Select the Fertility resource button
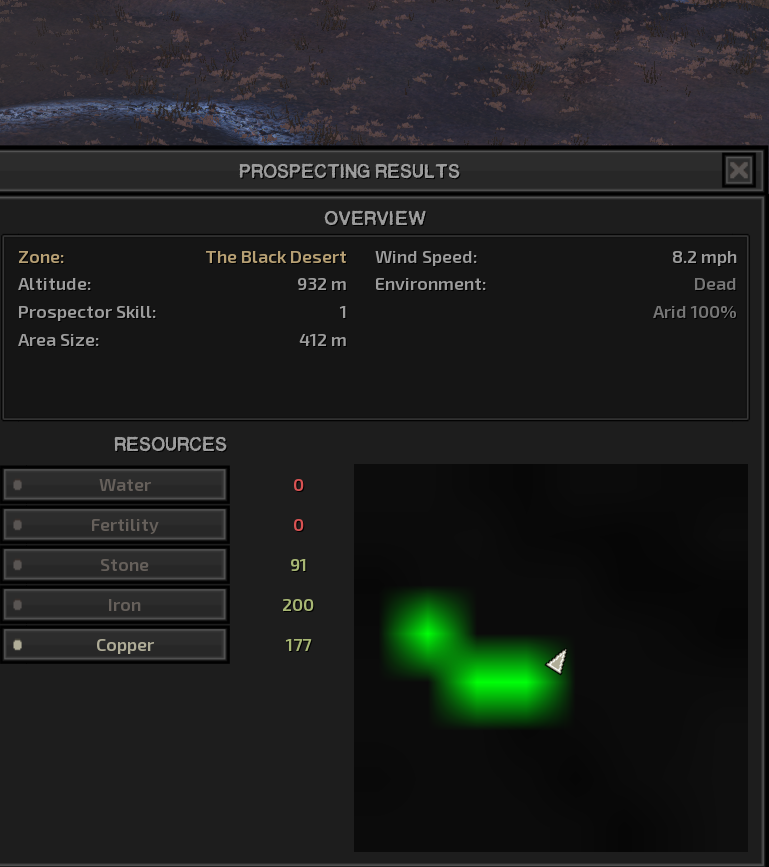769x867 pixels. point(115,525)
